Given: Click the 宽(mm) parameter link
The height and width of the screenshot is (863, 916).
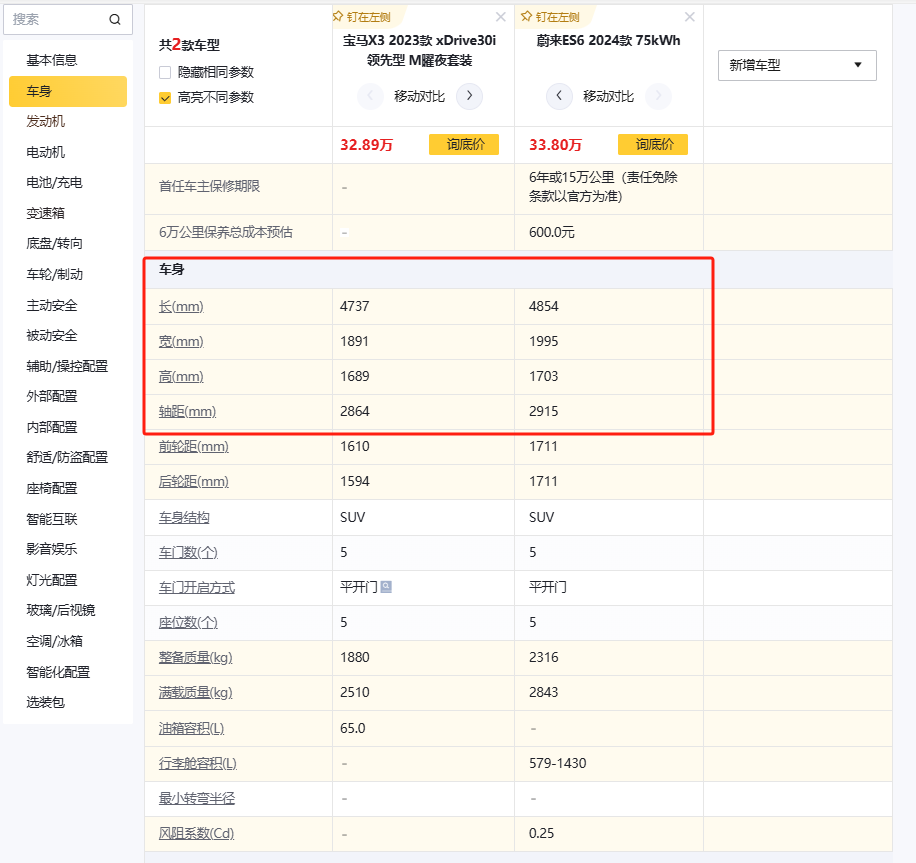Looking at the screenshot, I should click(181, 341).
